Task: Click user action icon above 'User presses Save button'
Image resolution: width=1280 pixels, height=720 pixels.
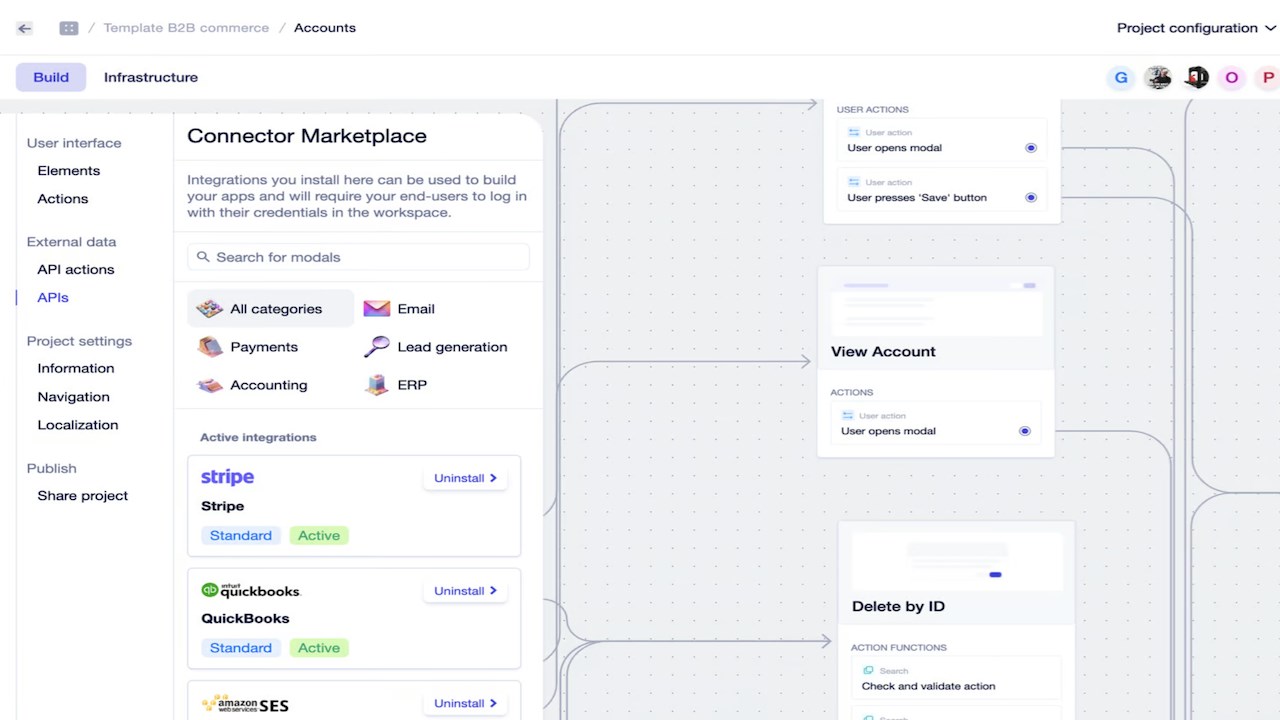Action: pyautogui.click(x=853, y=182)
